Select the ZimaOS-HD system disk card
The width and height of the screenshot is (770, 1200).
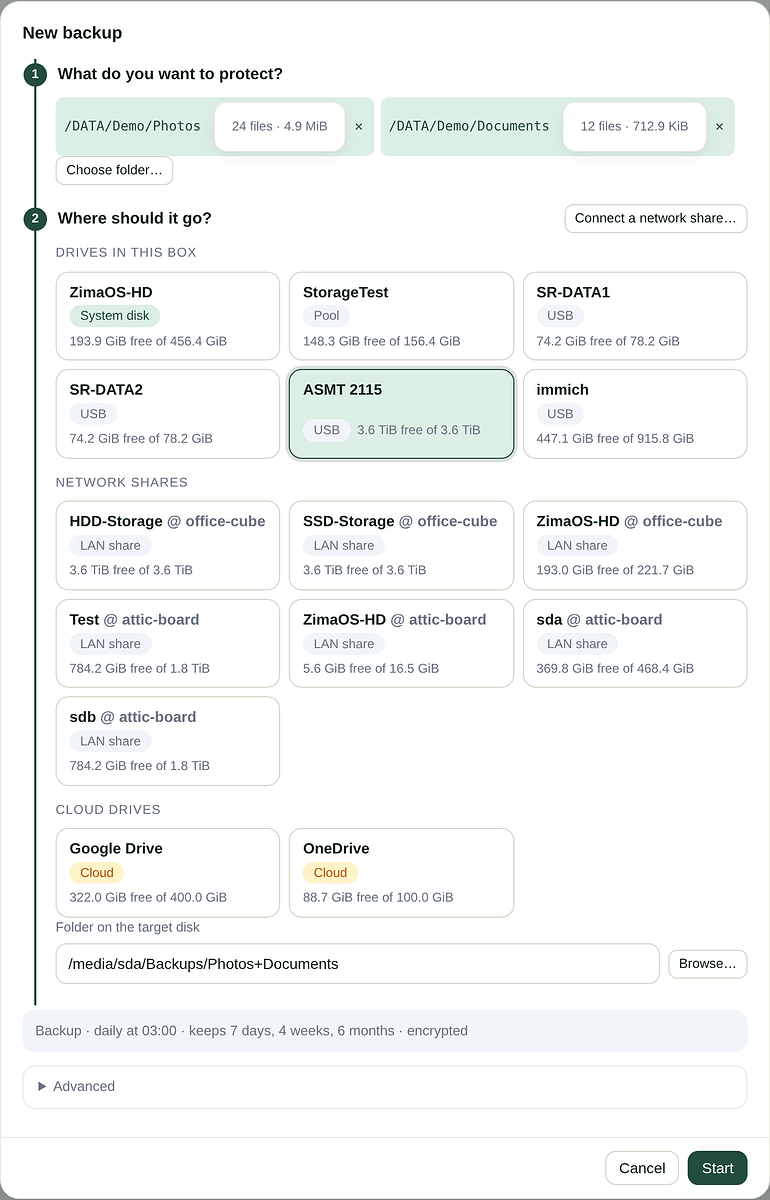[168, 316]
